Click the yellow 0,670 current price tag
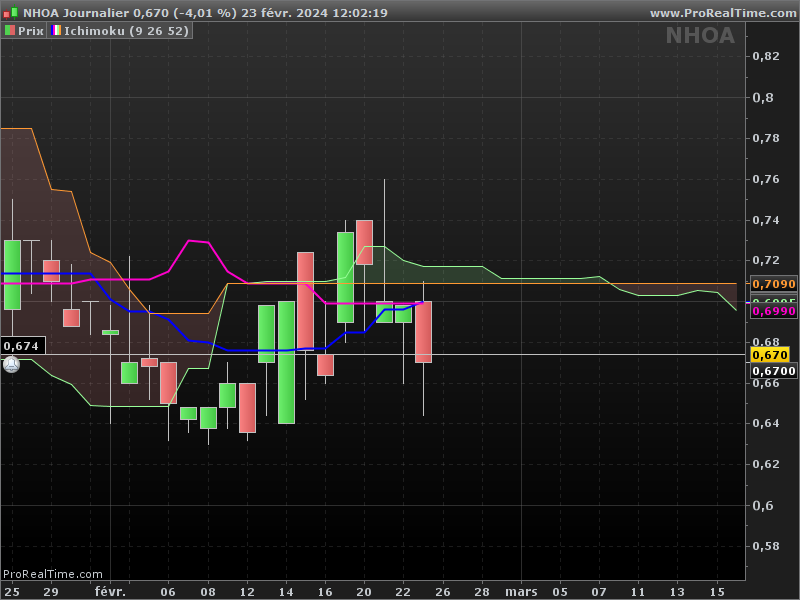Viewport: 800px width, 600px height. pos(770,355)
